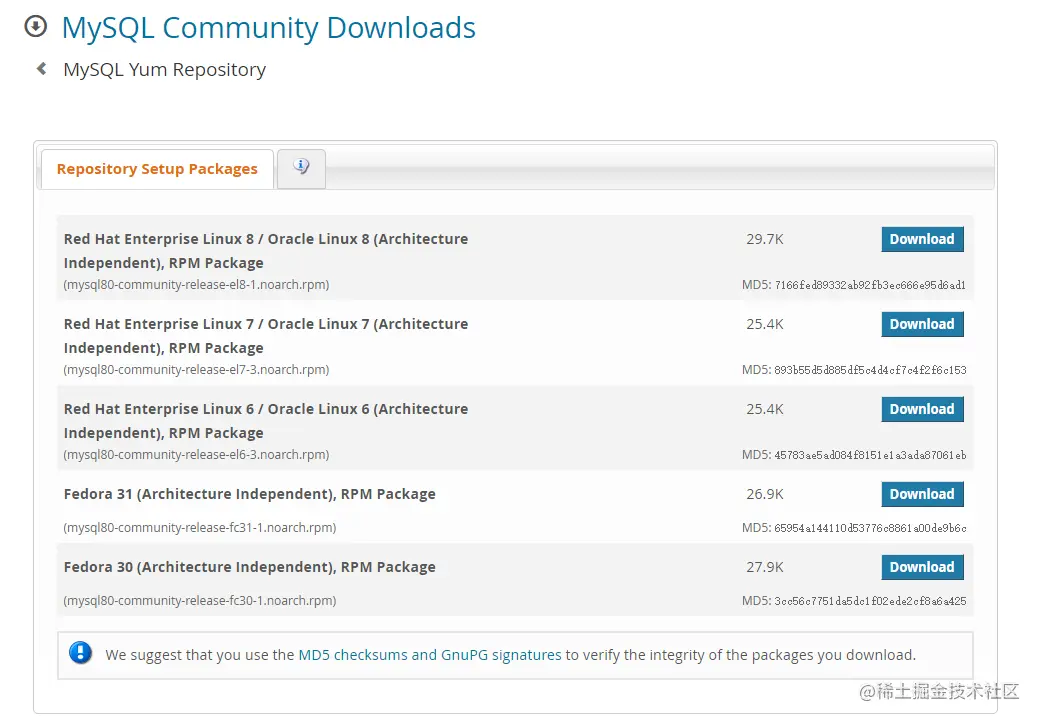Click the MD5 hash starting with 45783ae
The width and height of the screenshot is (1040, 722).
point(870,455)
